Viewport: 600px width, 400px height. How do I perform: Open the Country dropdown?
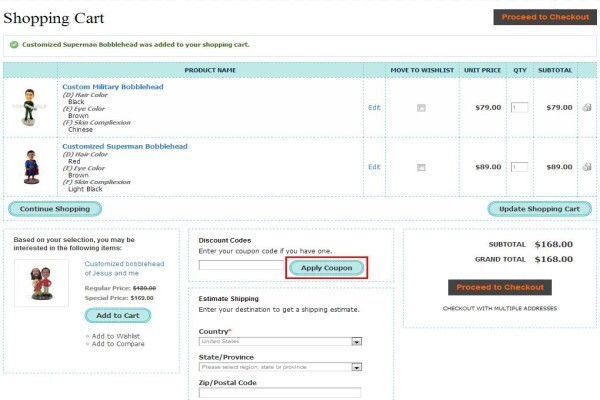coord(280,341)
